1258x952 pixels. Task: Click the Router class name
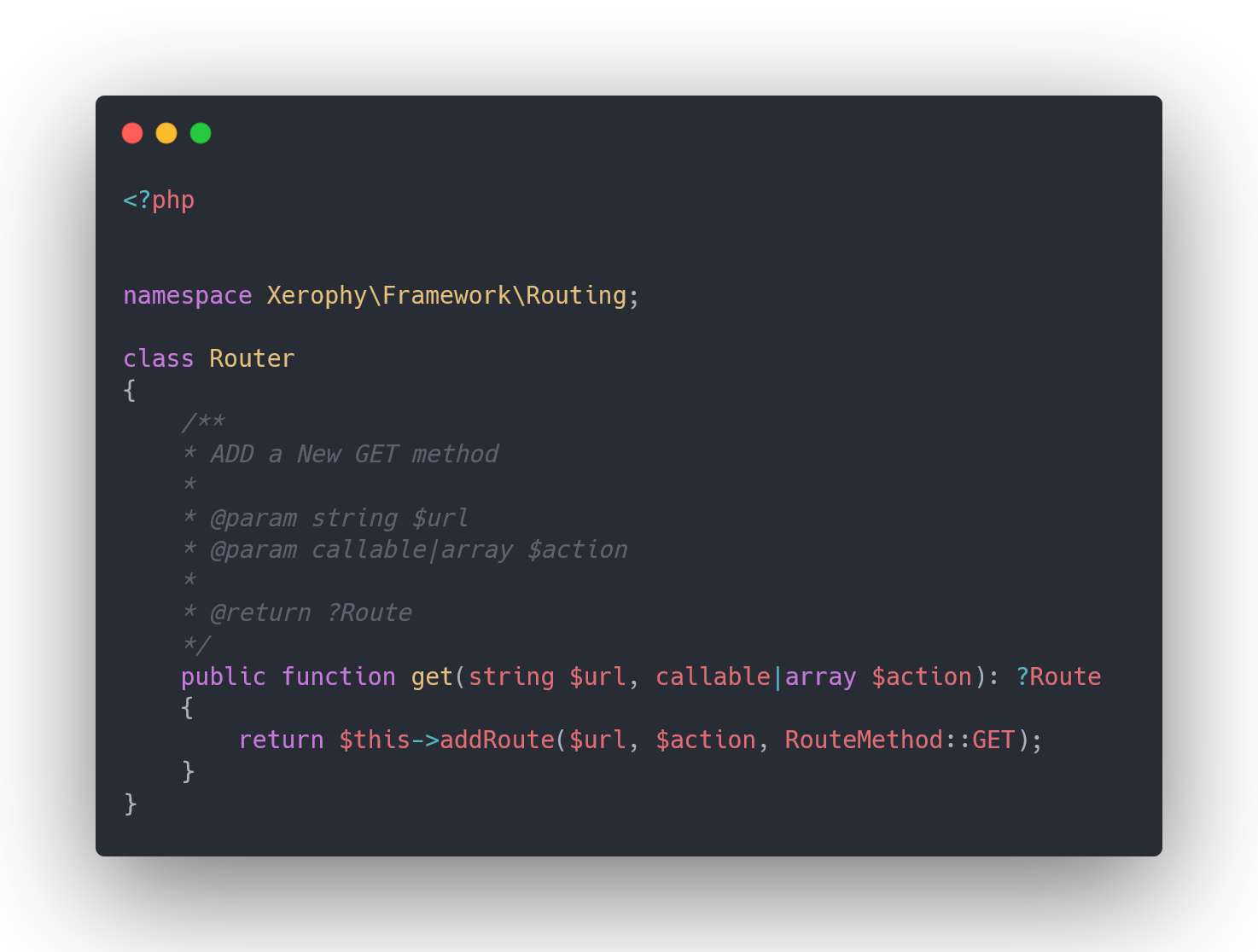pyautogui.click(x=252, y=359)
